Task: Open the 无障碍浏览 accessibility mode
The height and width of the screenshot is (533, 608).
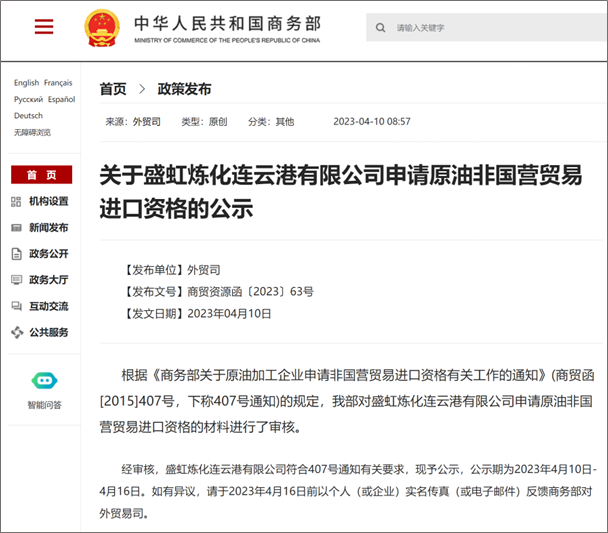Action: [32, 132]
